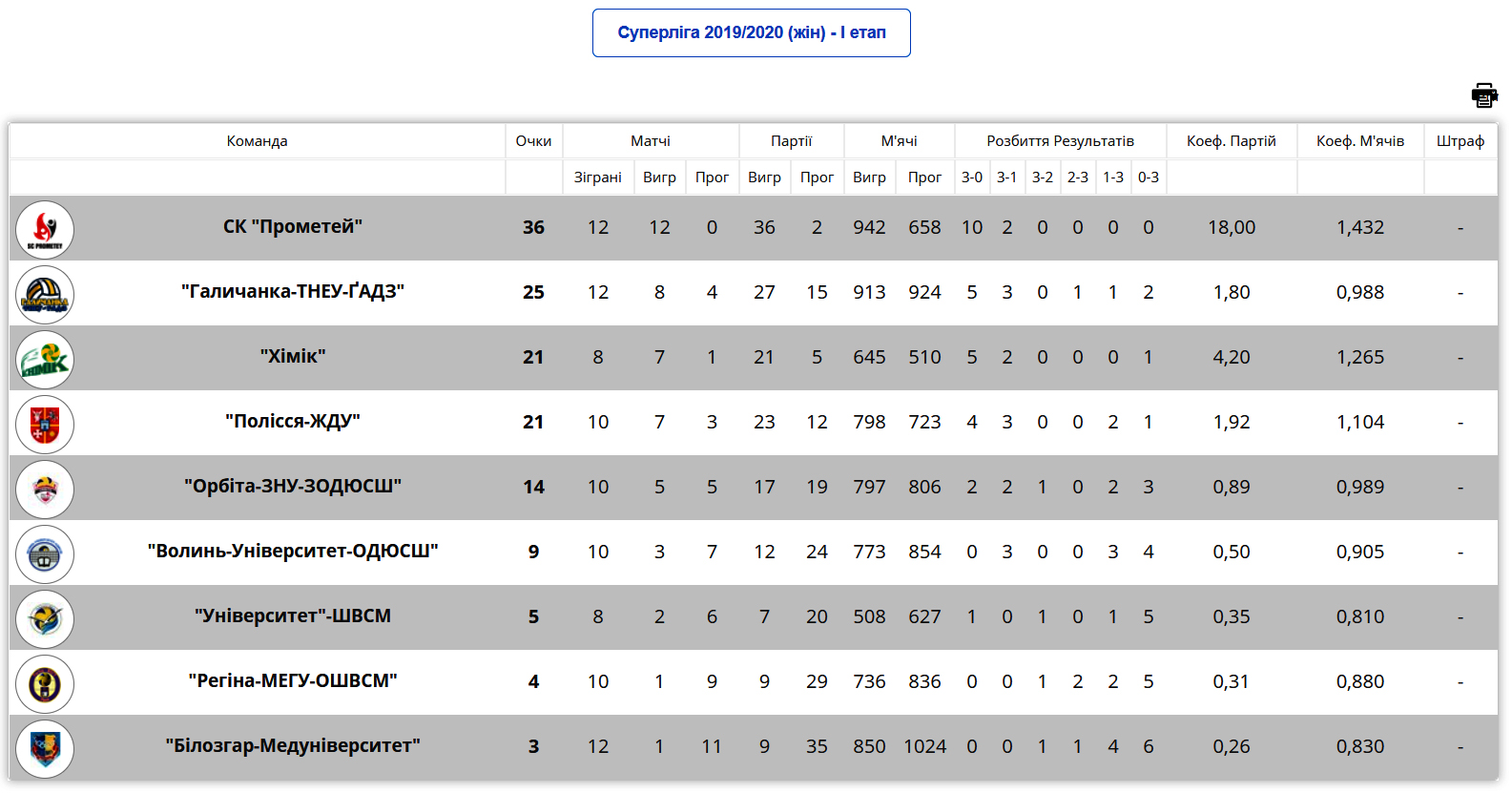Open the Суперліга 2019/2020 (жін) - I етап button

(x=752, y=32)
